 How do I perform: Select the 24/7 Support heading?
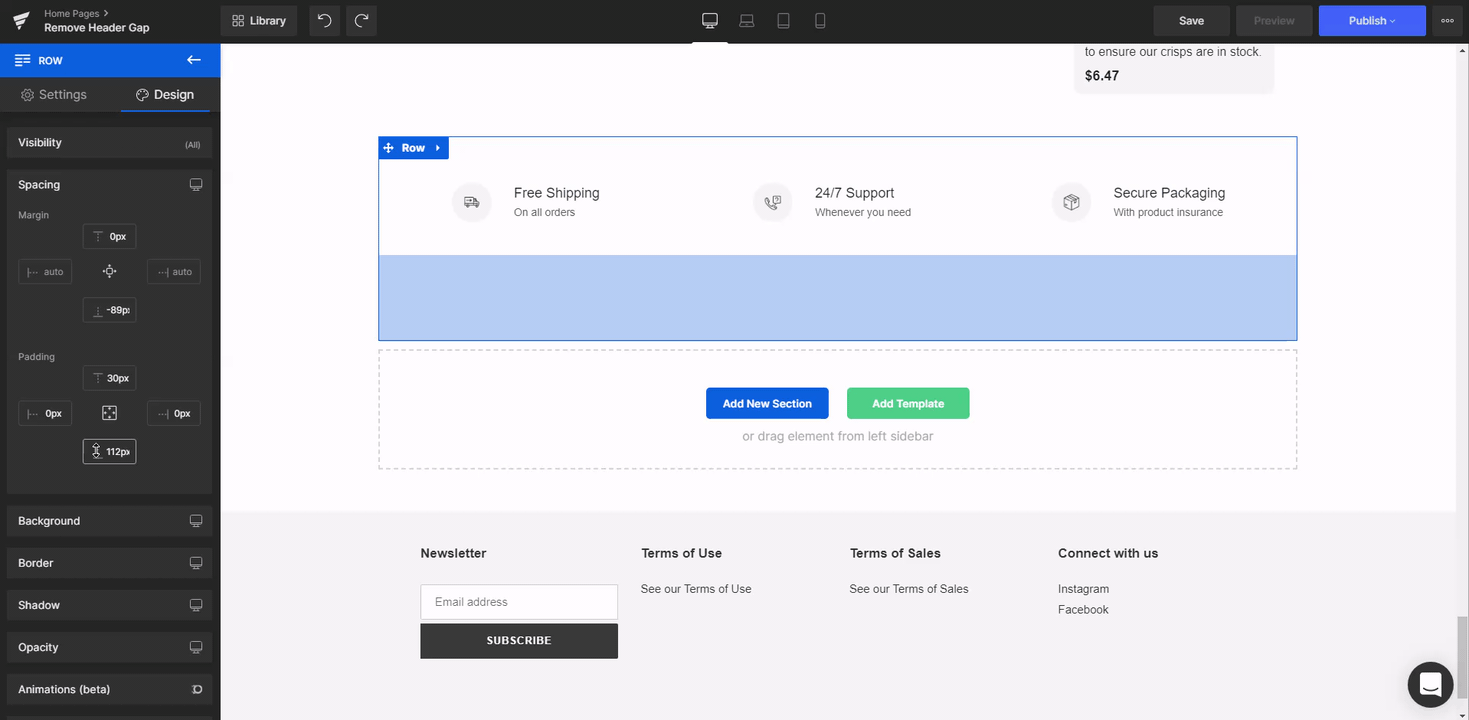(x=855, y=193)
